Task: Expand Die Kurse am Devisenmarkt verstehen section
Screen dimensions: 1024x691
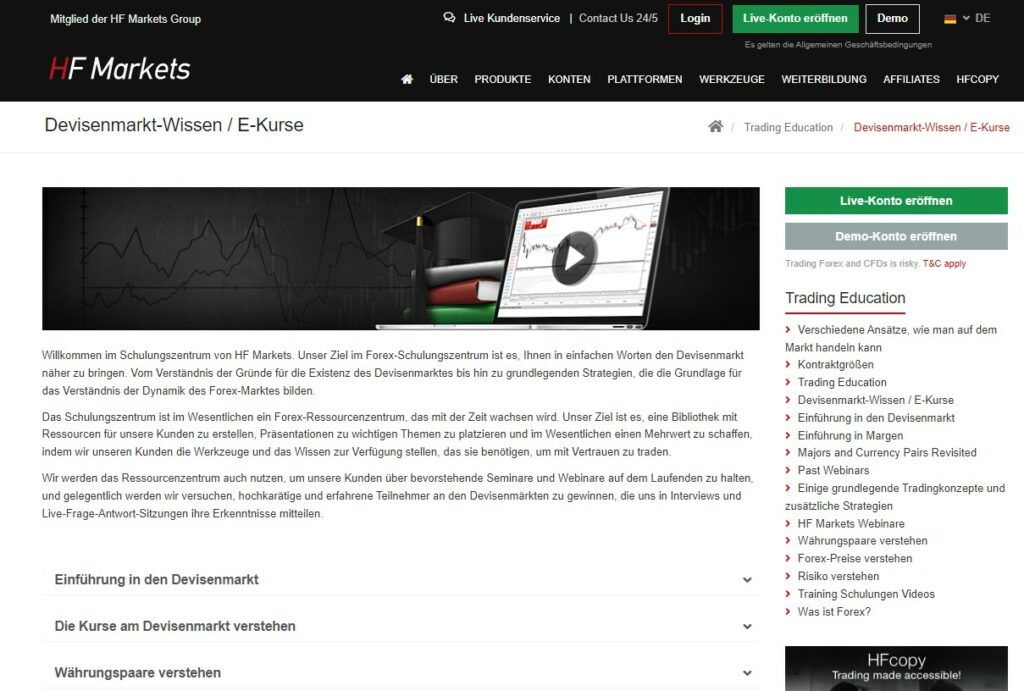Action: 401,626
